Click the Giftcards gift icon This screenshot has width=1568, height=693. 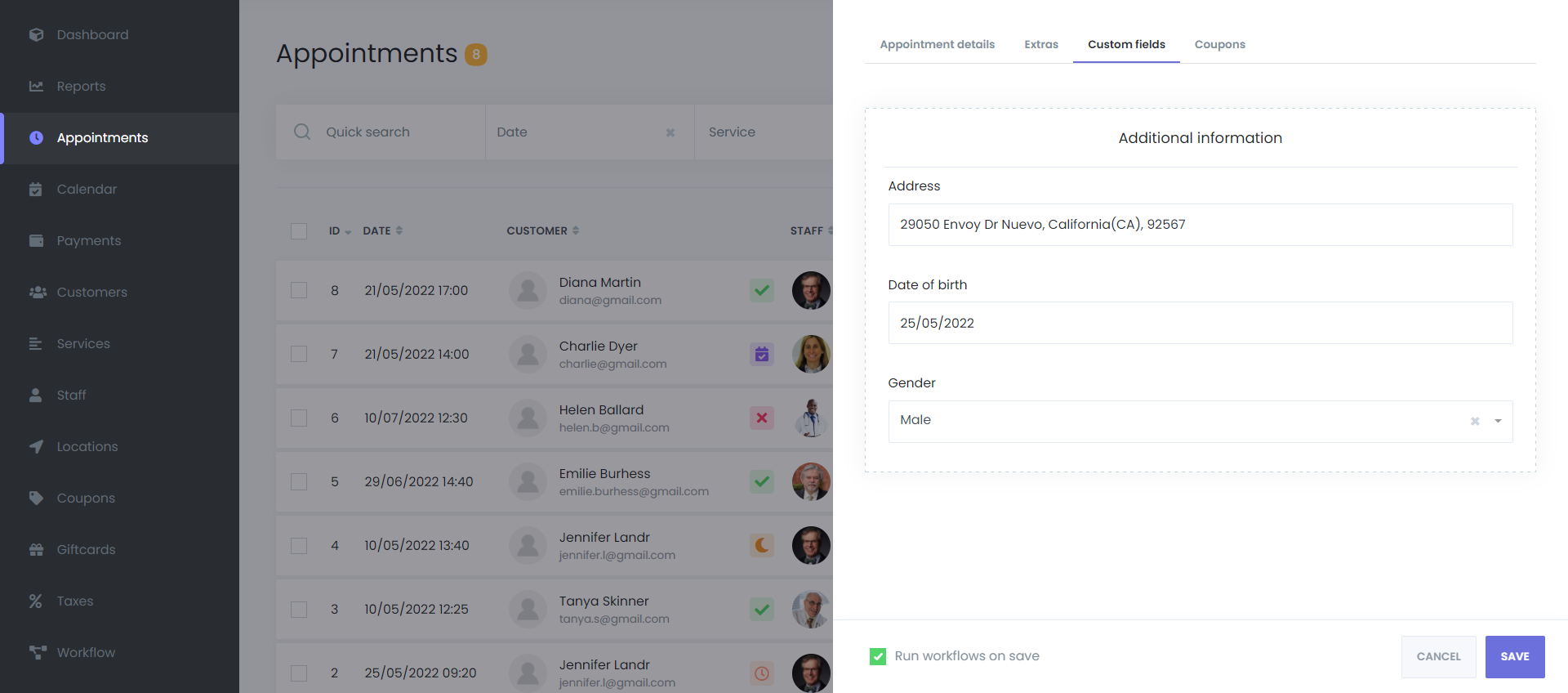click(x=36, y=549)
